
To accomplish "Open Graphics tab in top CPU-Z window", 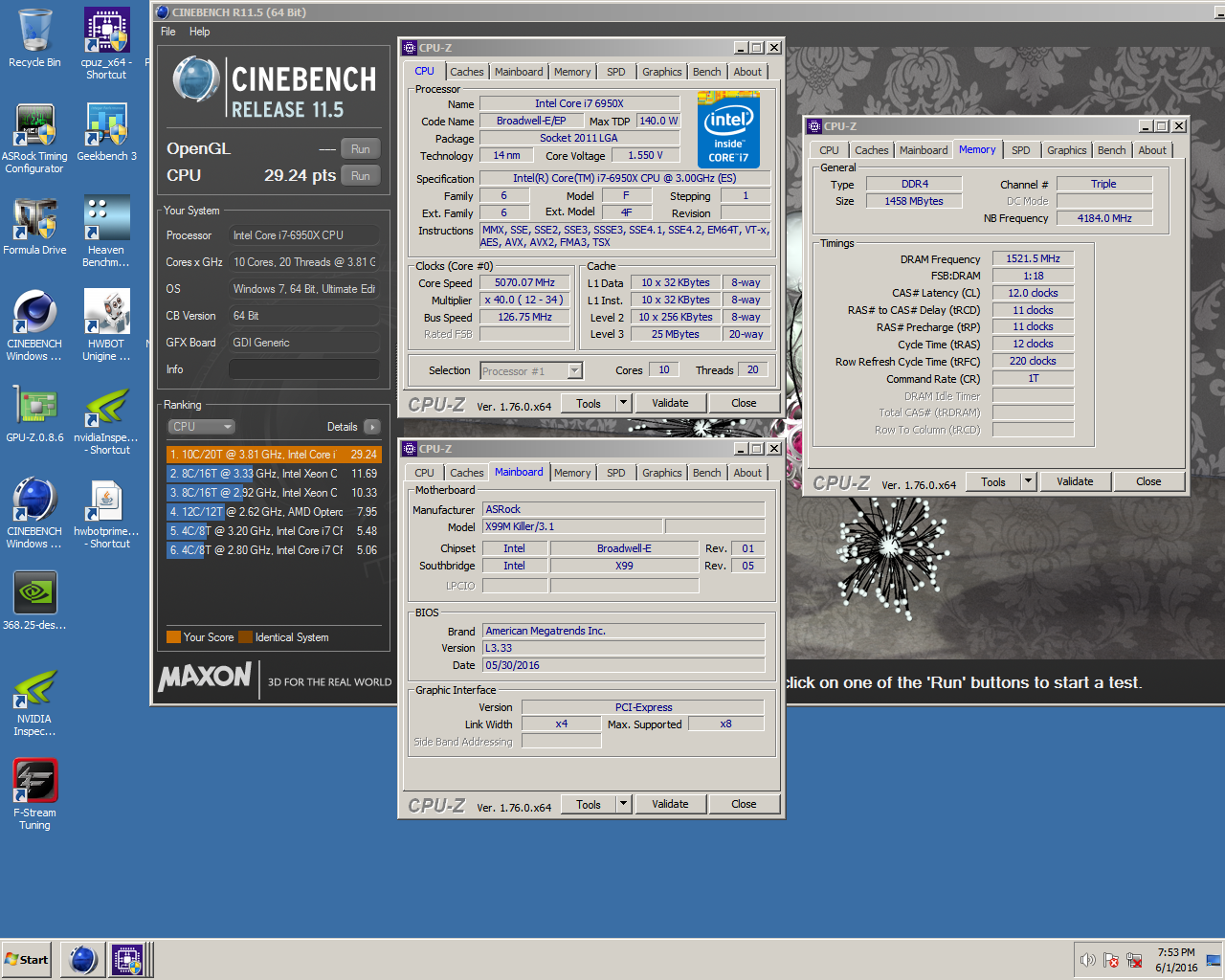I will coord(662,72).
